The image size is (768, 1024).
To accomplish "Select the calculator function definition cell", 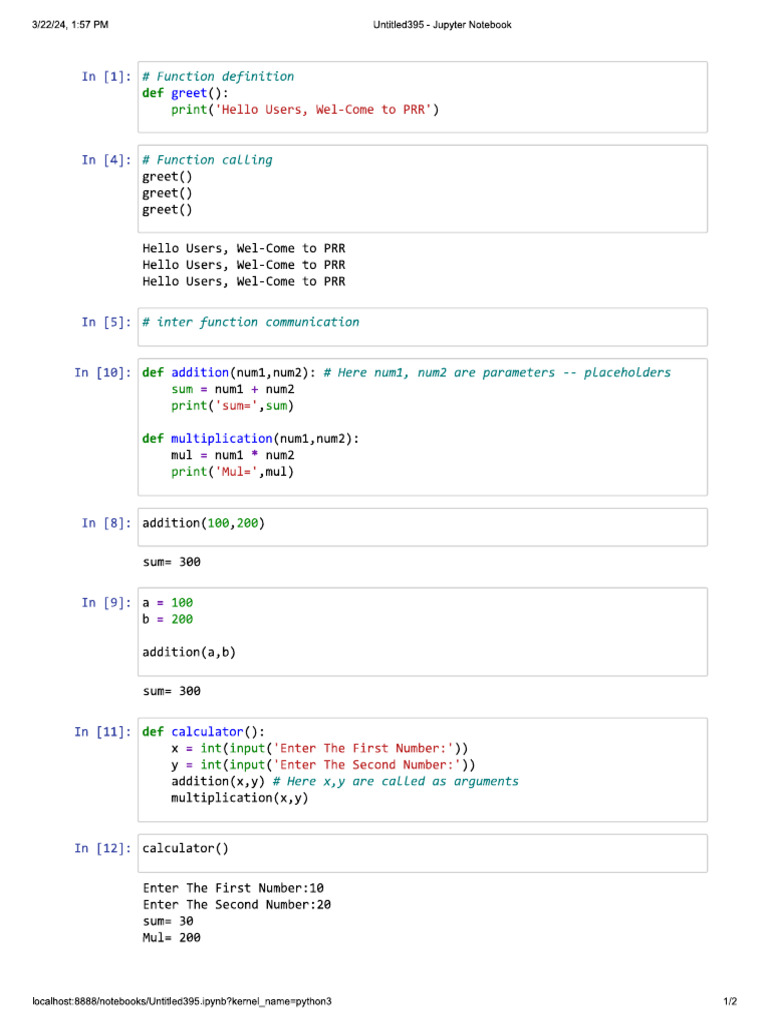I will [423, 770].
